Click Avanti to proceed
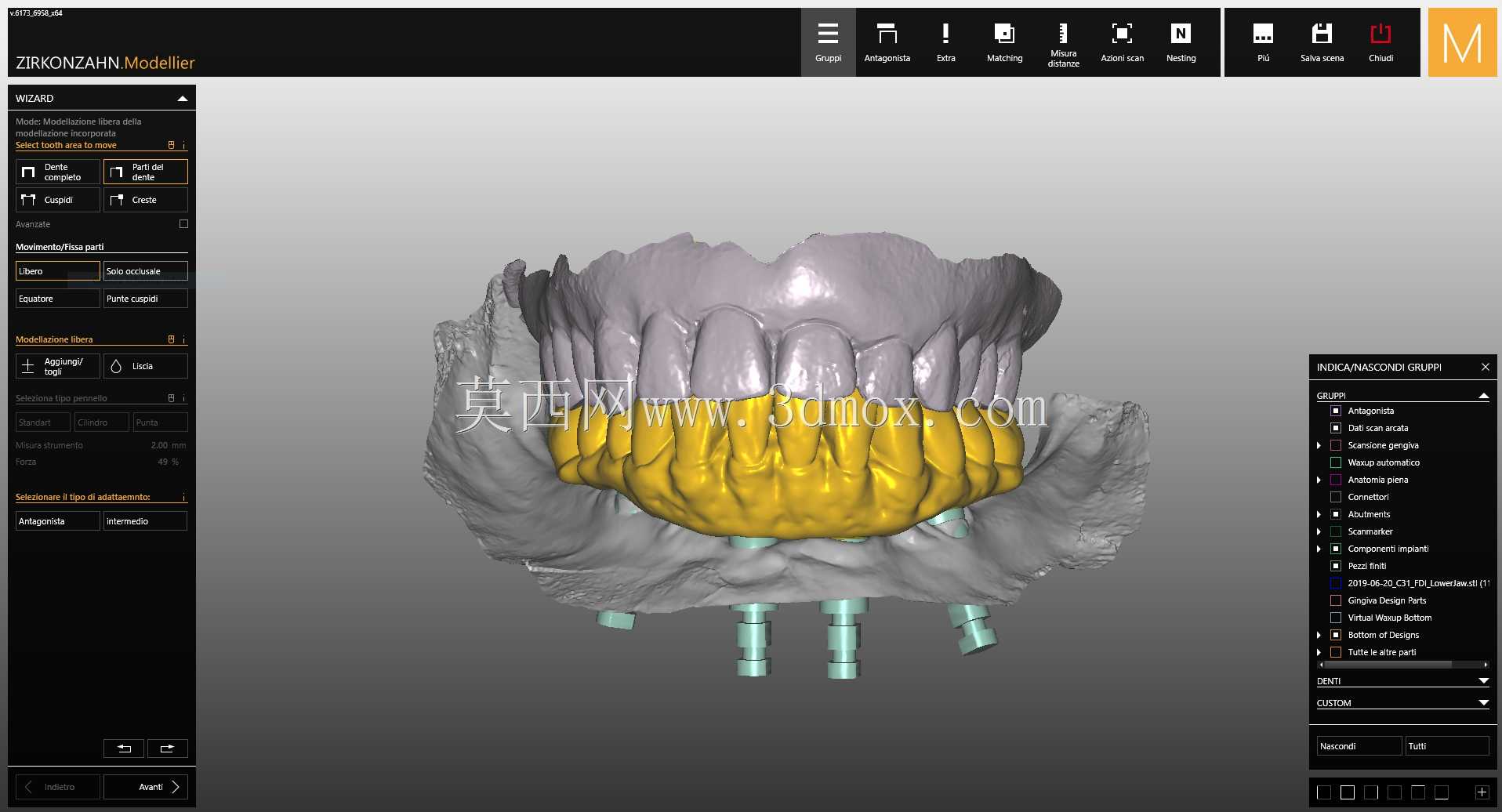 146,787
